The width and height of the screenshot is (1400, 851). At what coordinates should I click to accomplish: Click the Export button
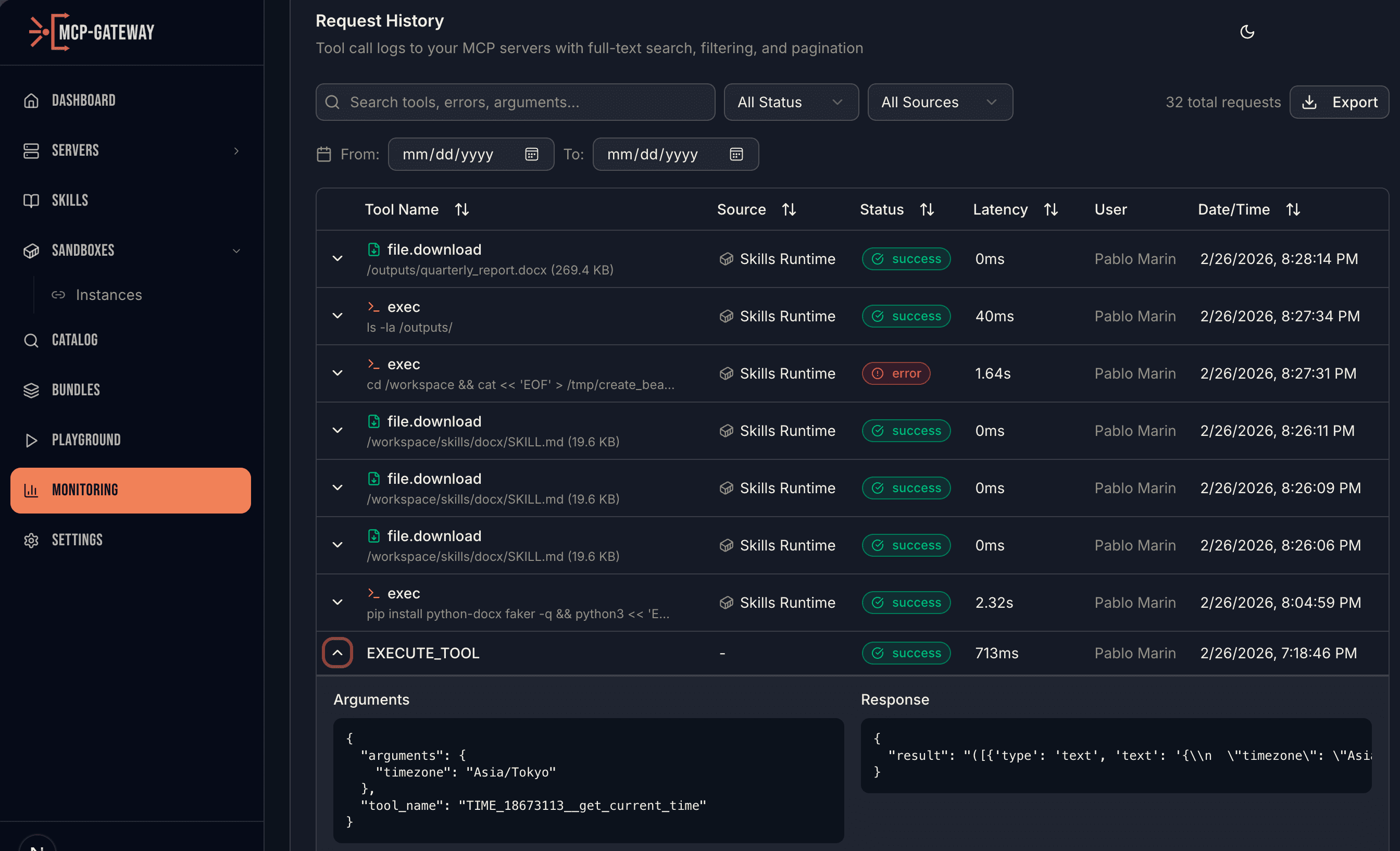(1339, 102)
